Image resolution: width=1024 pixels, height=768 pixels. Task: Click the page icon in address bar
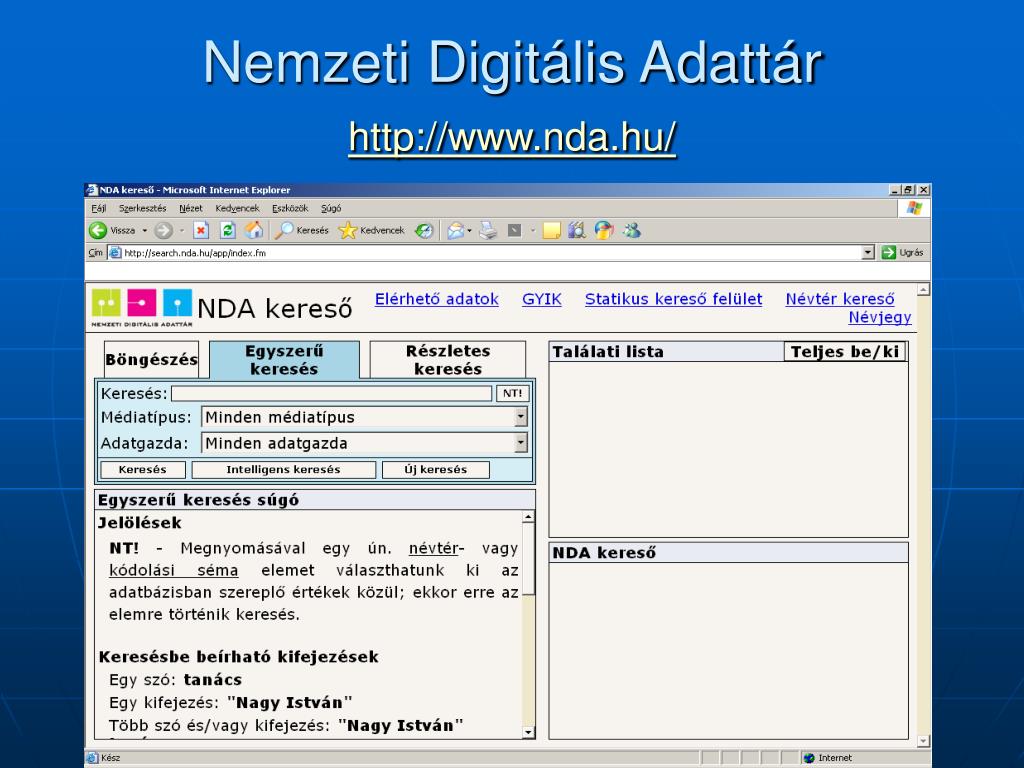click(115, 253)
